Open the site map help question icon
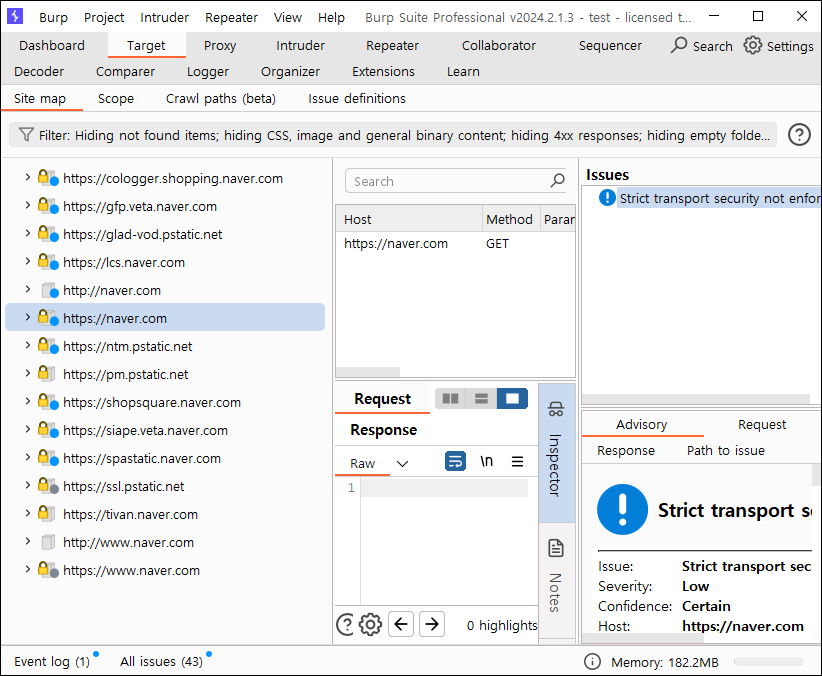 coord(799,135)
